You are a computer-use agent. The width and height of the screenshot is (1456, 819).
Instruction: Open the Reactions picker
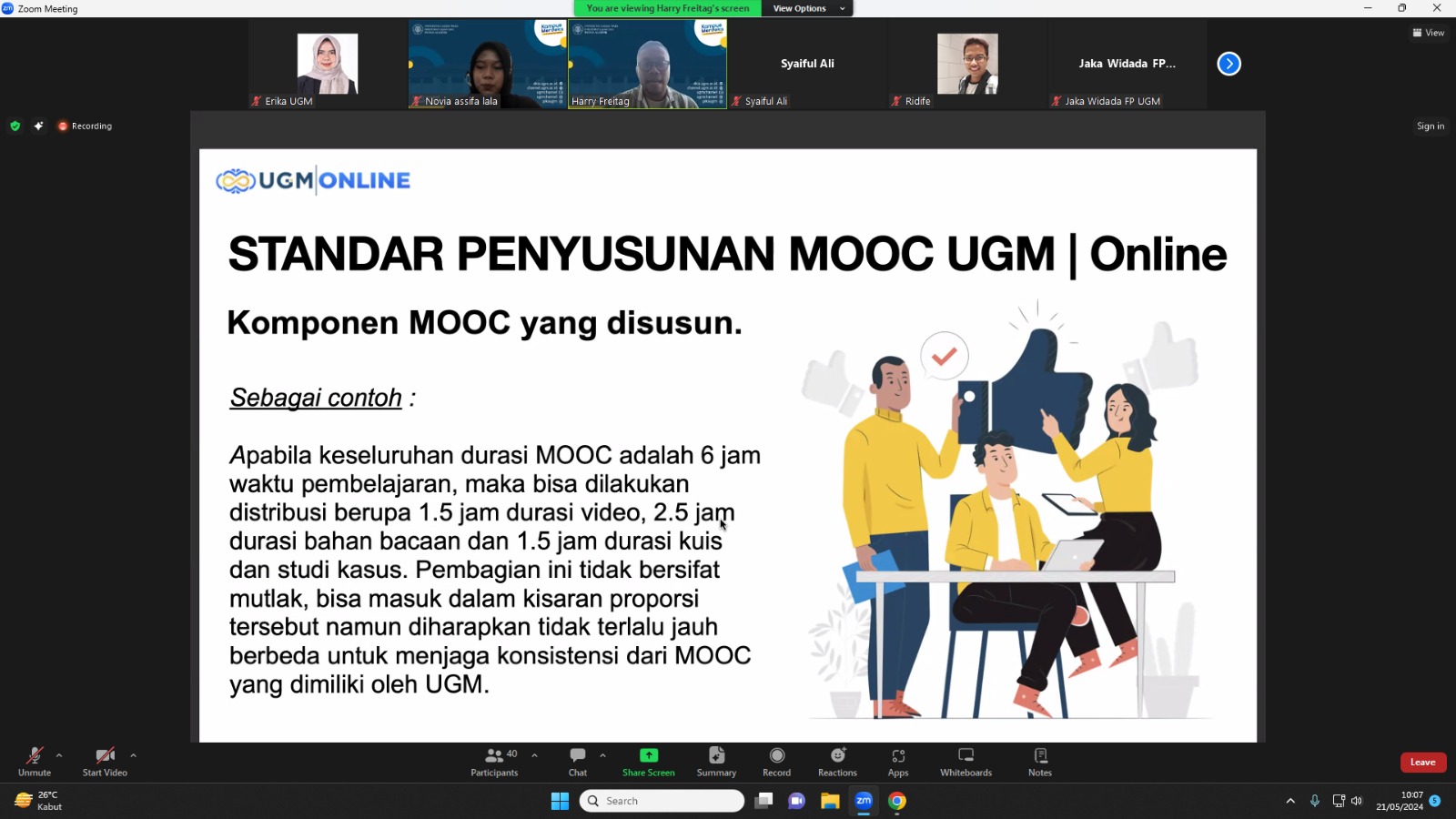836,761
